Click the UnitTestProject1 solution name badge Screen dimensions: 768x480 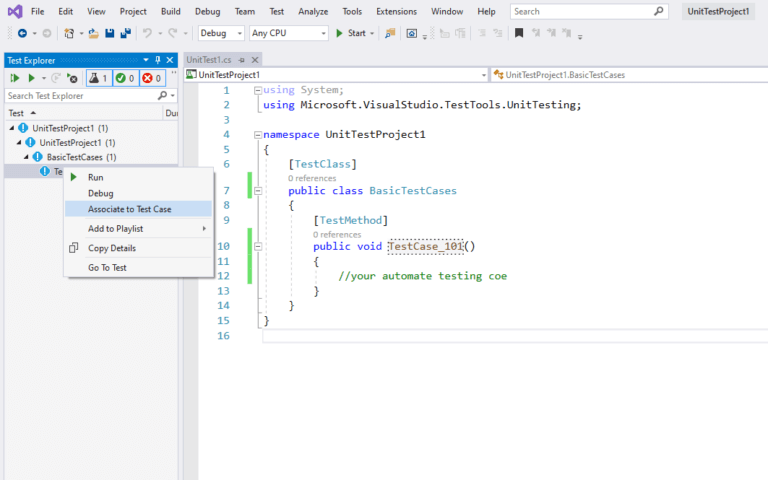coord(718,11)
